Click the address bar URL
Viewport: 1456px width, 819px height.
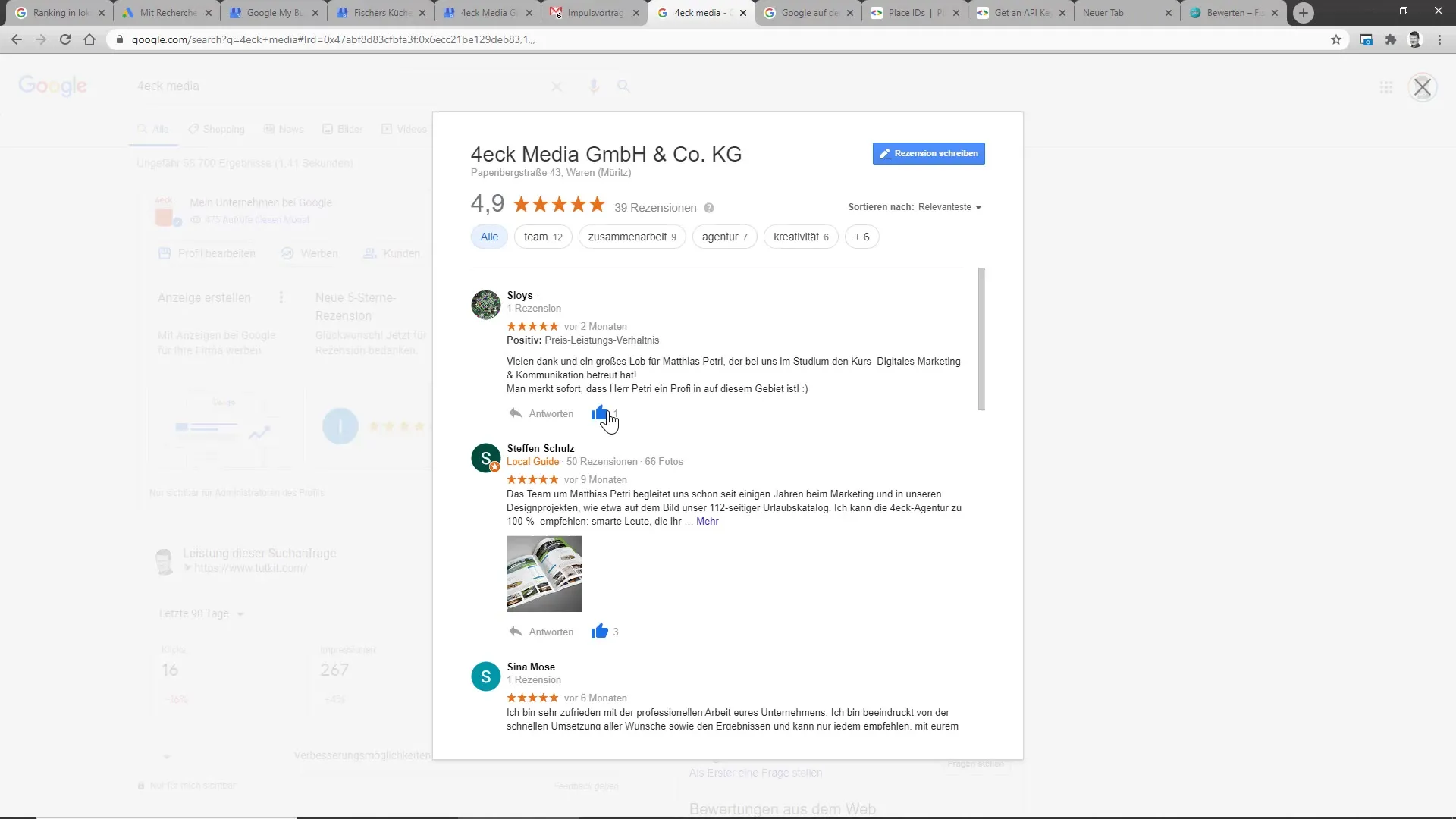coord(334,39)
